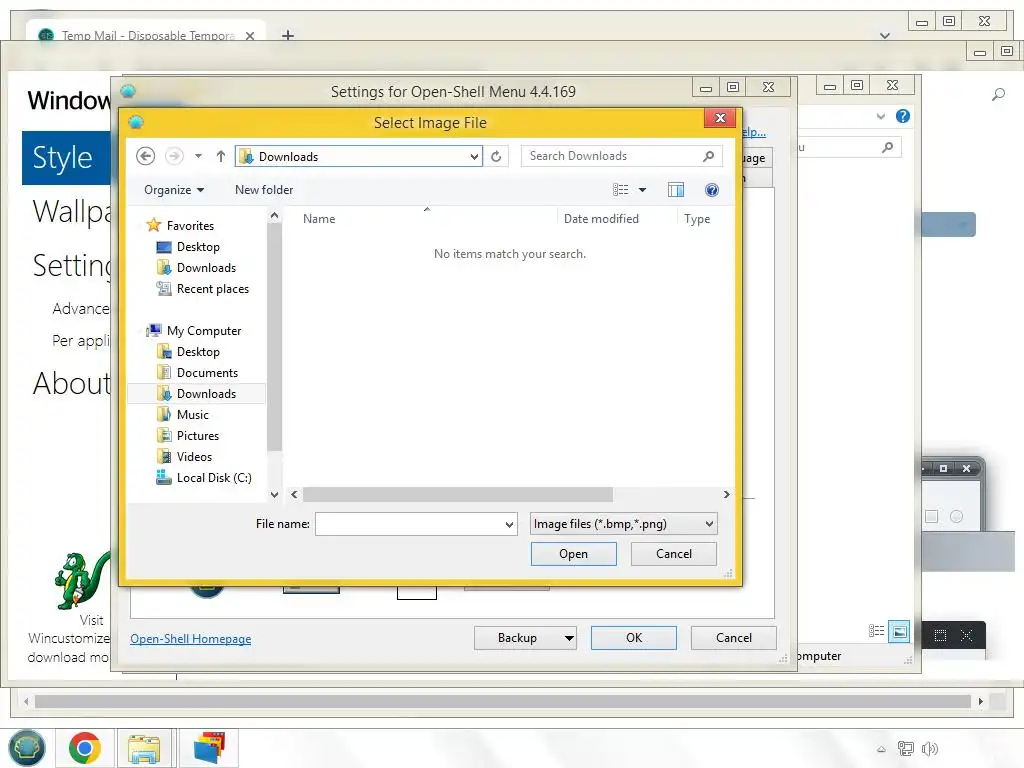Go up one folder level
Viewport: 1024px width, 768px height.
221,156
